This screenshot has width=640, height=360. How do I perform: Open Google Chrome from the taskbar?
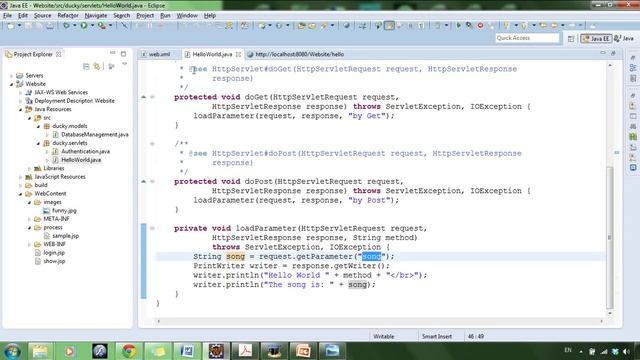(129, 351)
